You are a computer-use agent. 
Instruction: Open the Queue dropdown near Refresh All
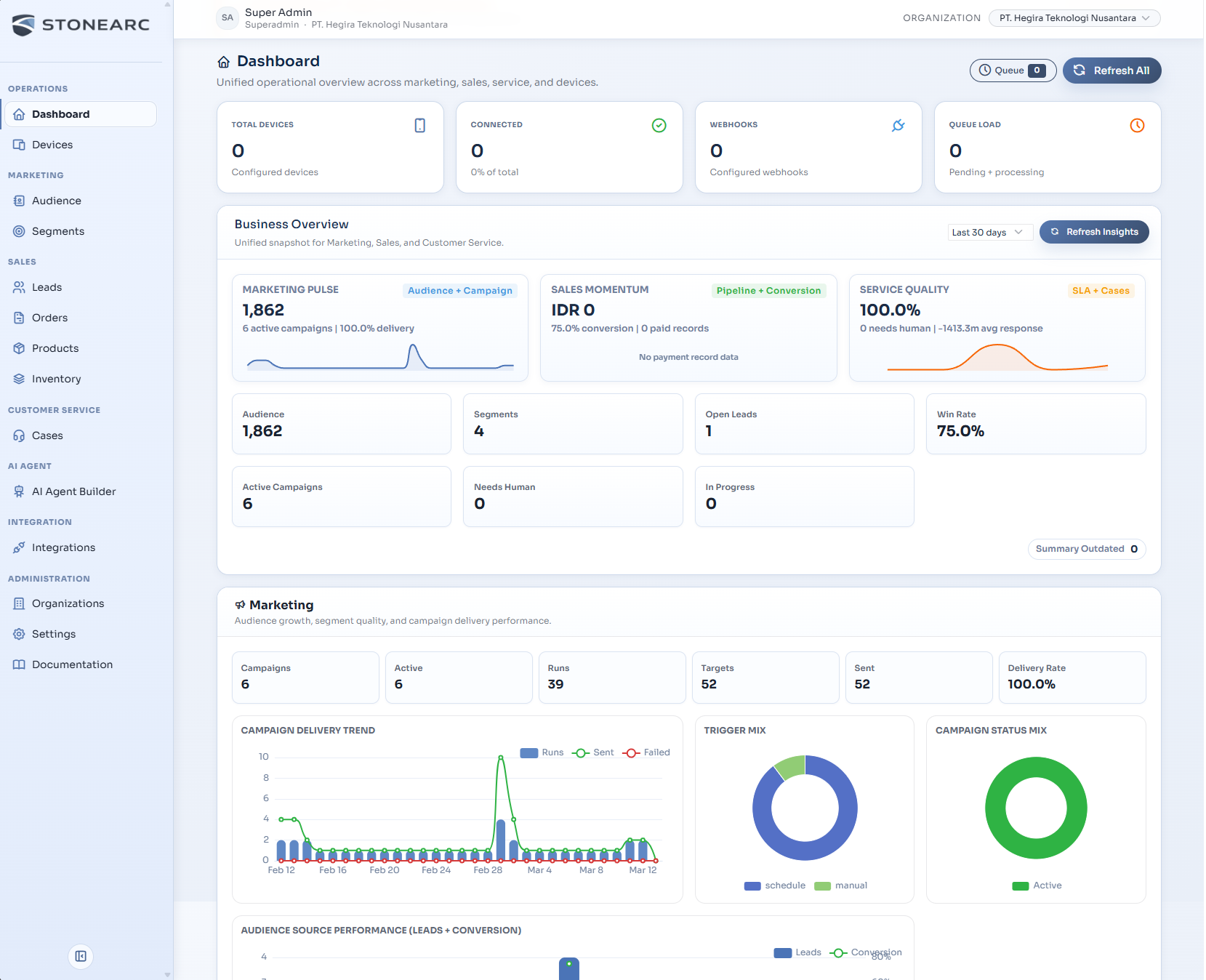pos(1013,71)
